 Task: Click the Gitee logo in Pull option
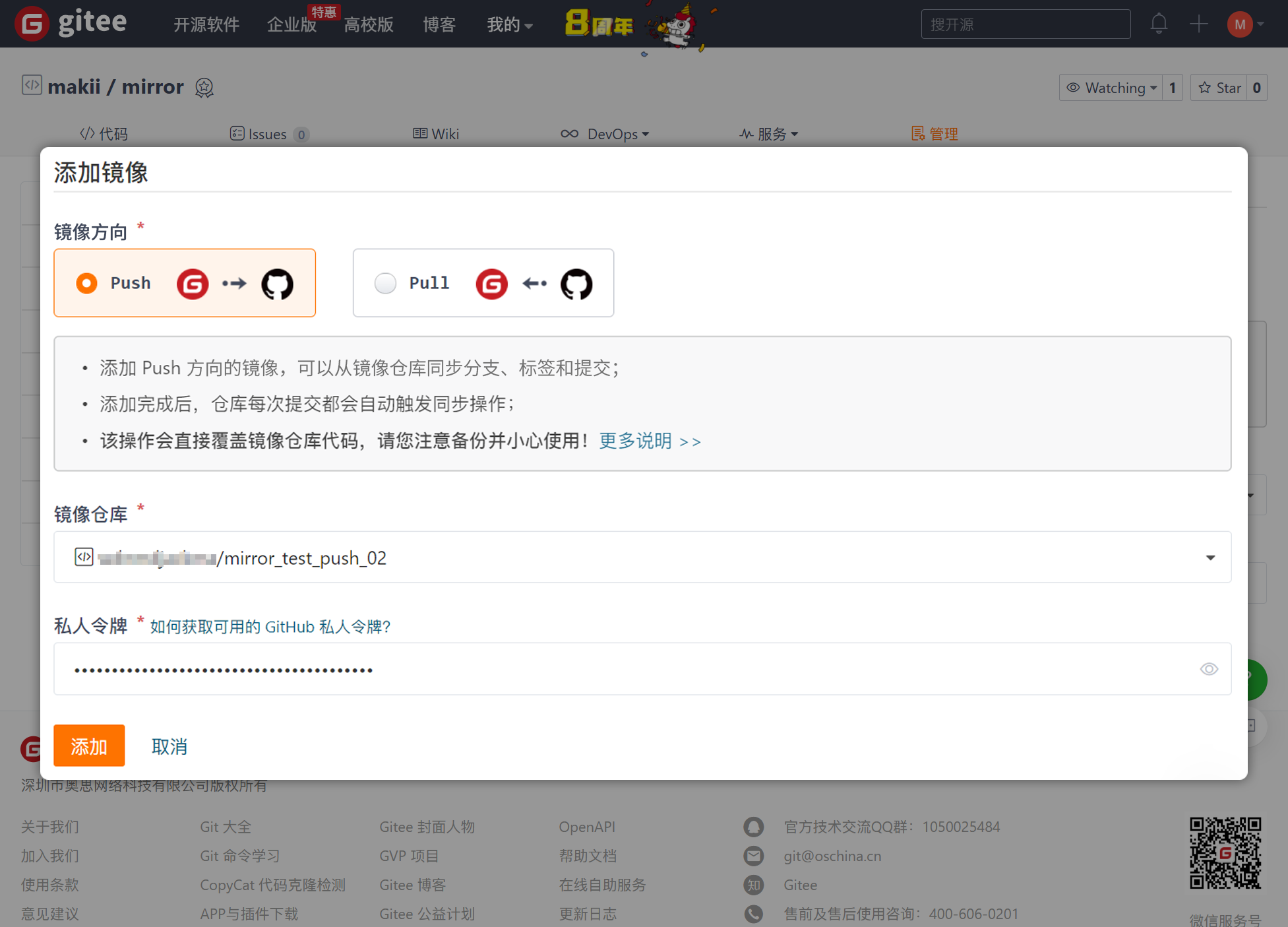491,284
